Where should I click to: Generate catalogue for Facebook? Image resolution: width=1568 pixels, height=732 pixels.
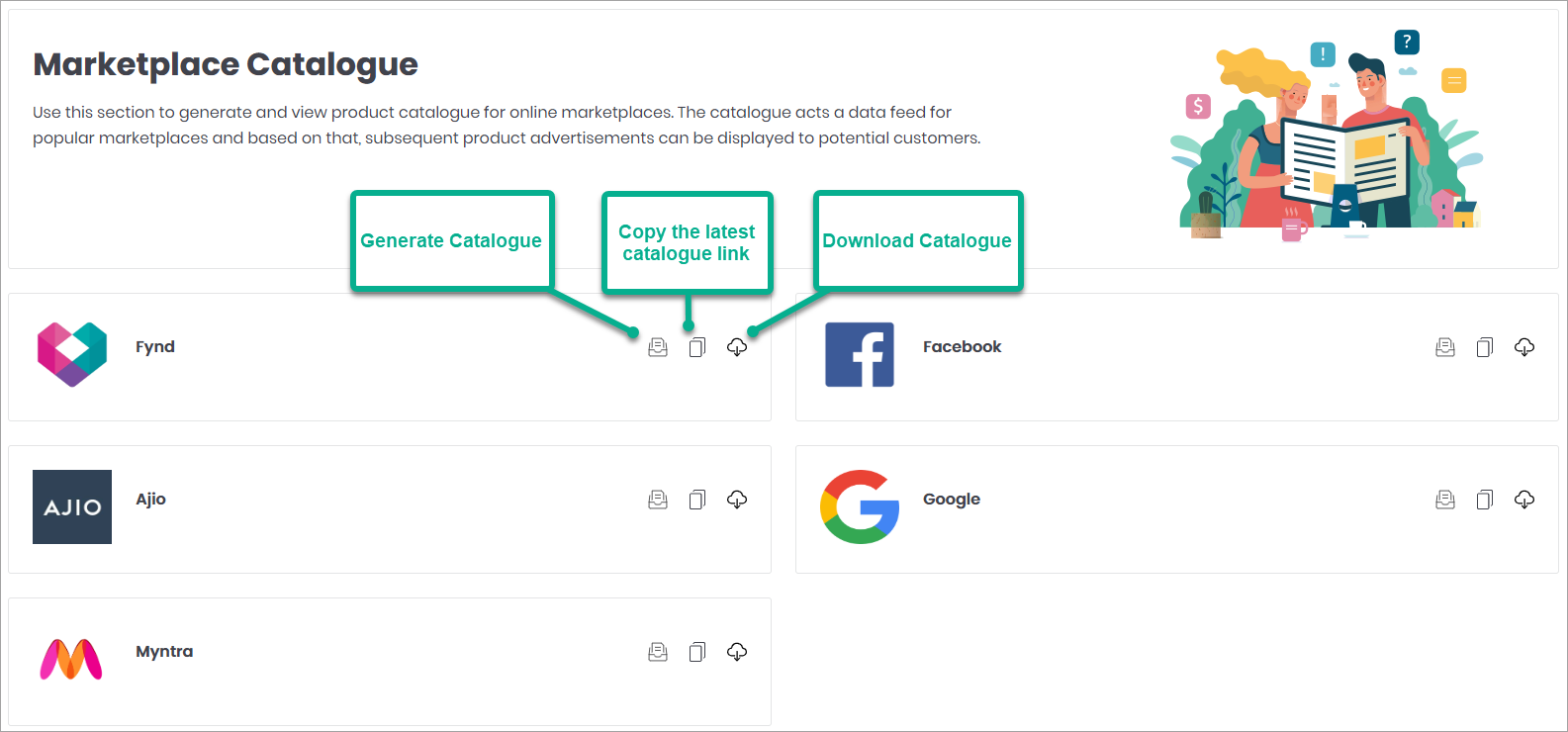tap(1445, 347)
